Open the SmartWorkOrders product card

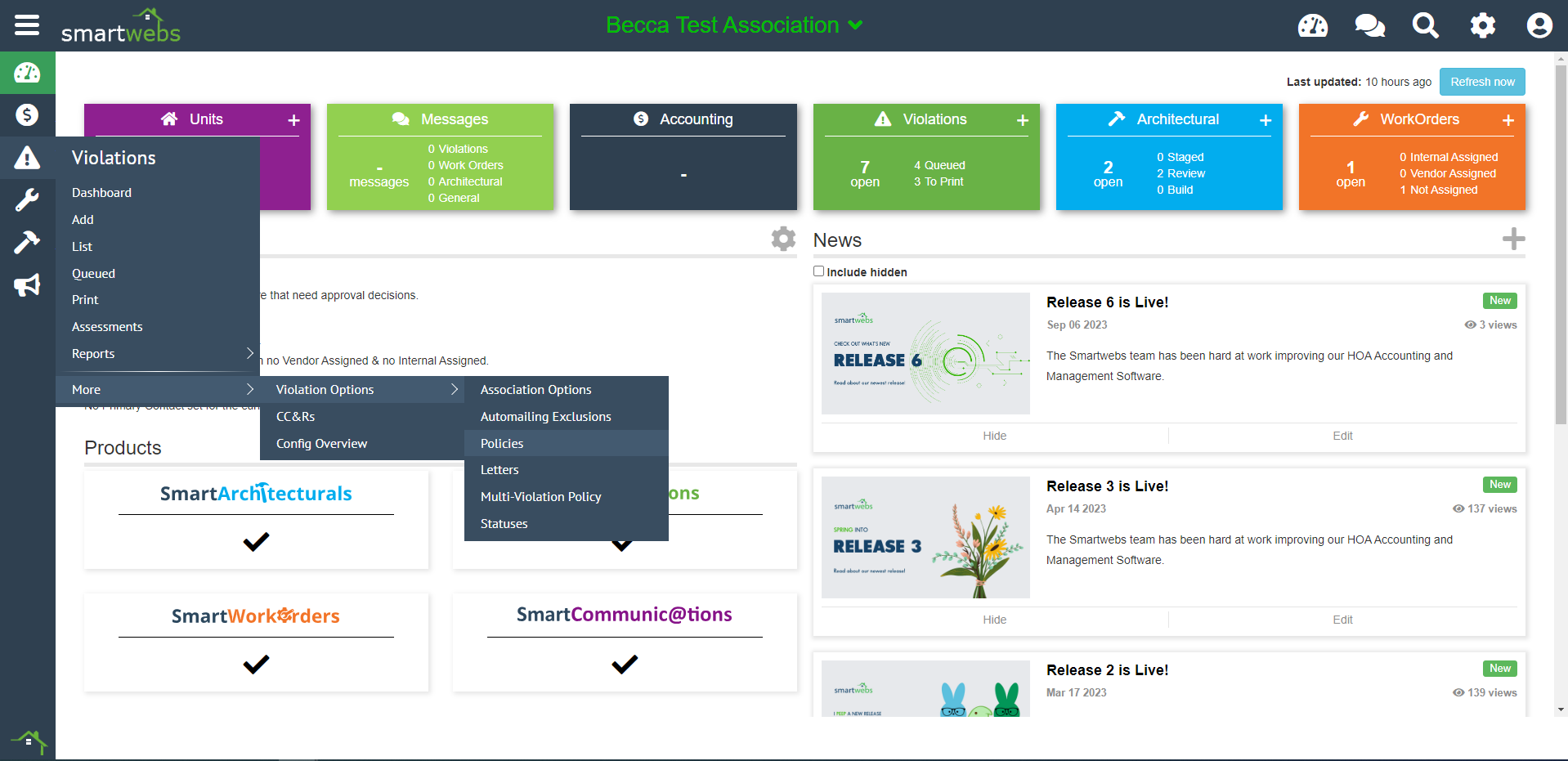(x=256, y=642)
